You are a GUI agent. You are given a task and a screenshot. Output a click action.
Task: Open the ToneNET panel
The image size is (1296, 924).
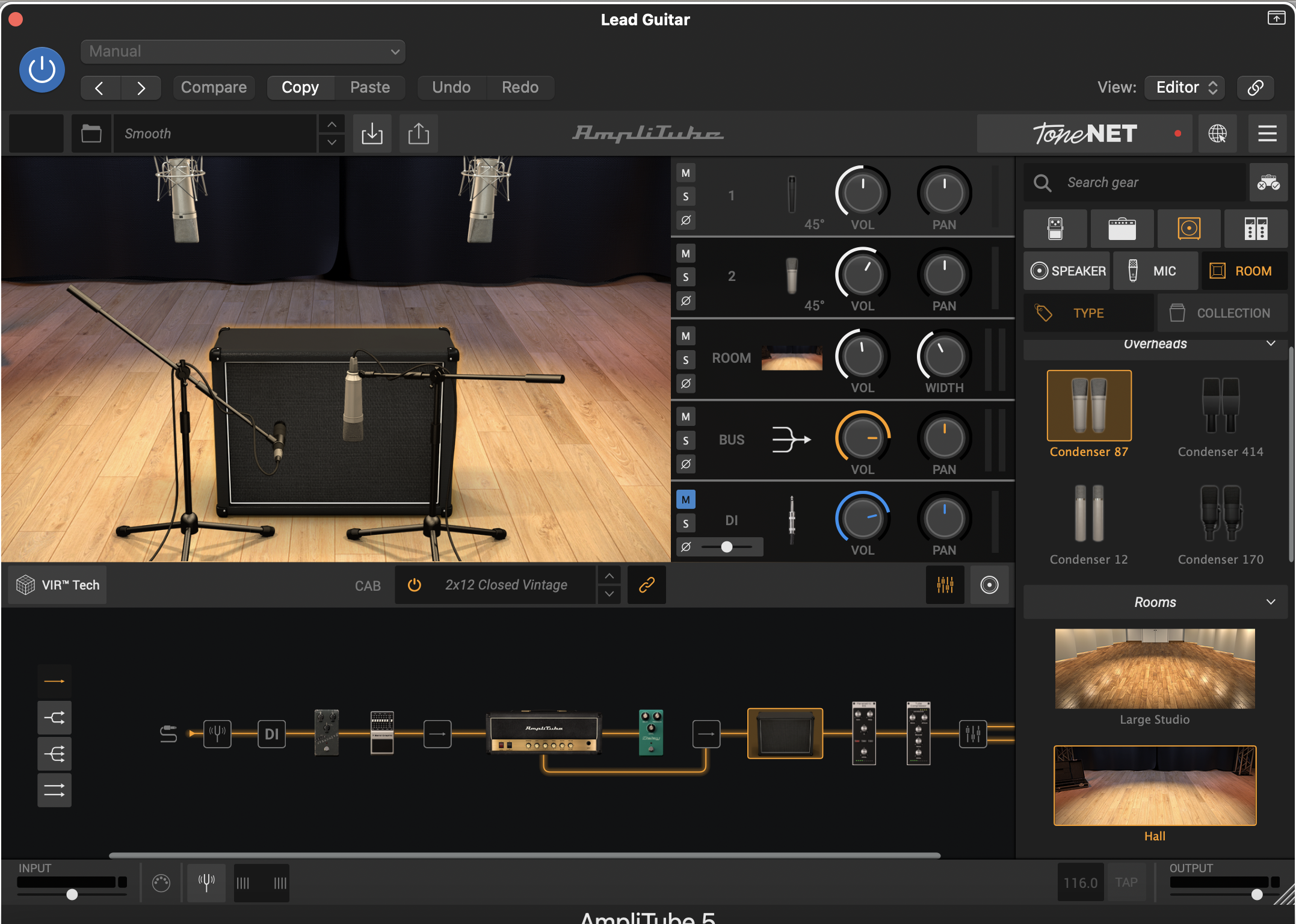[x=1085, y=134]
